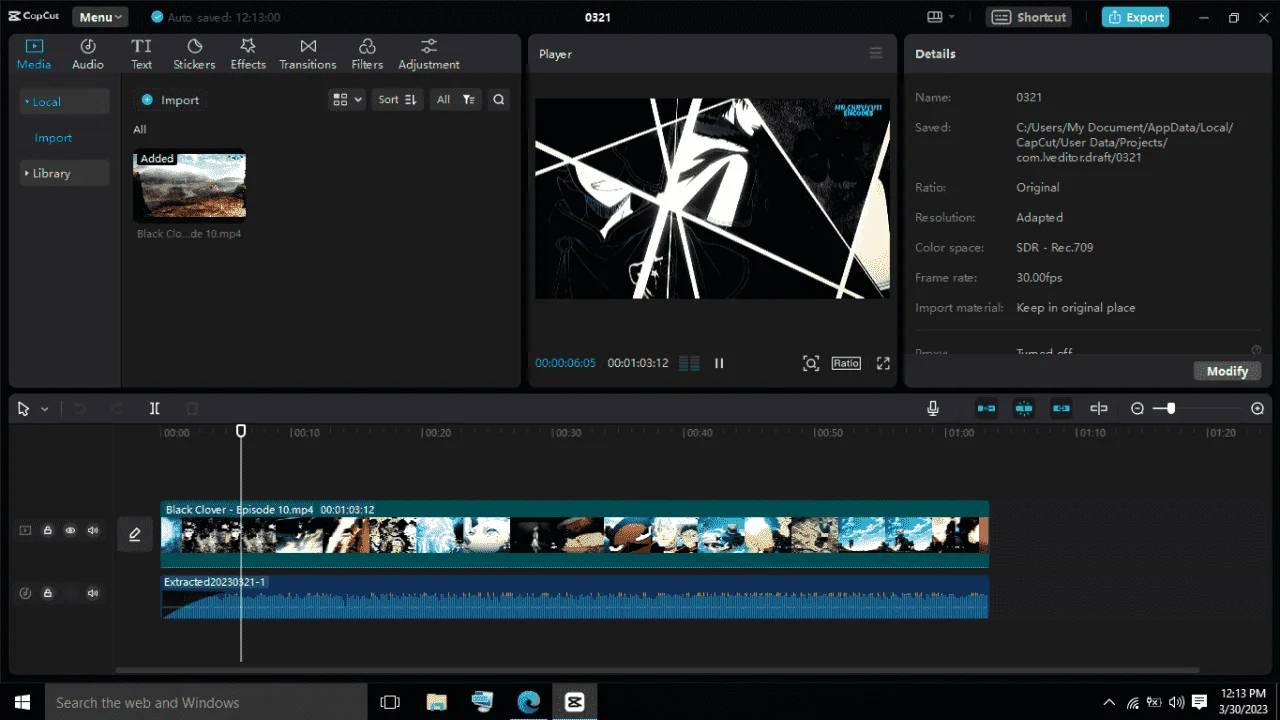Open the Ratio aspect button
This screenshot has width=1280, height=720.
click(846, 363)
